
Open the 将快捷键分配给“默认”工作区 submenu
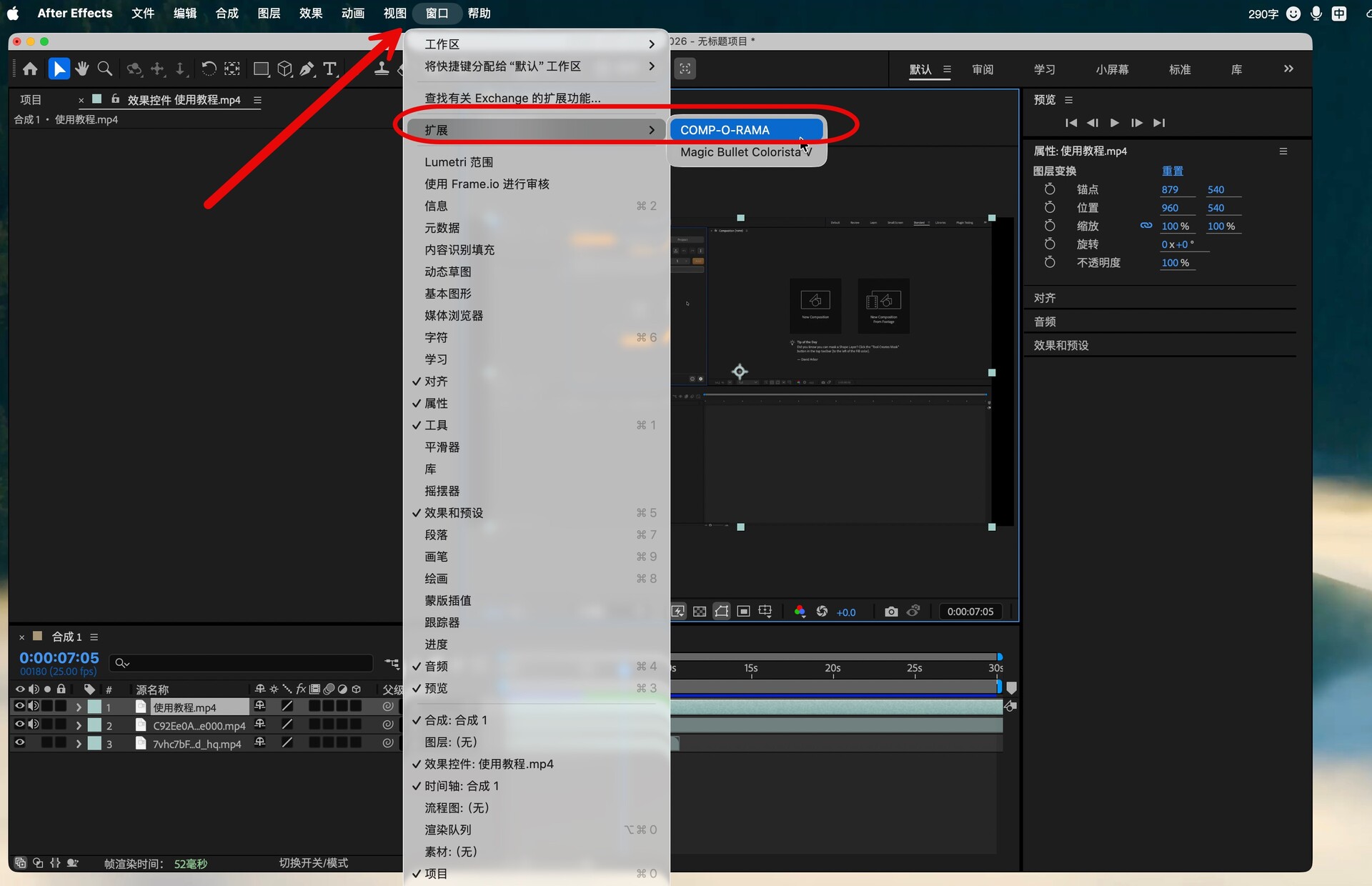pyautogui.click(x=536, y=66)
